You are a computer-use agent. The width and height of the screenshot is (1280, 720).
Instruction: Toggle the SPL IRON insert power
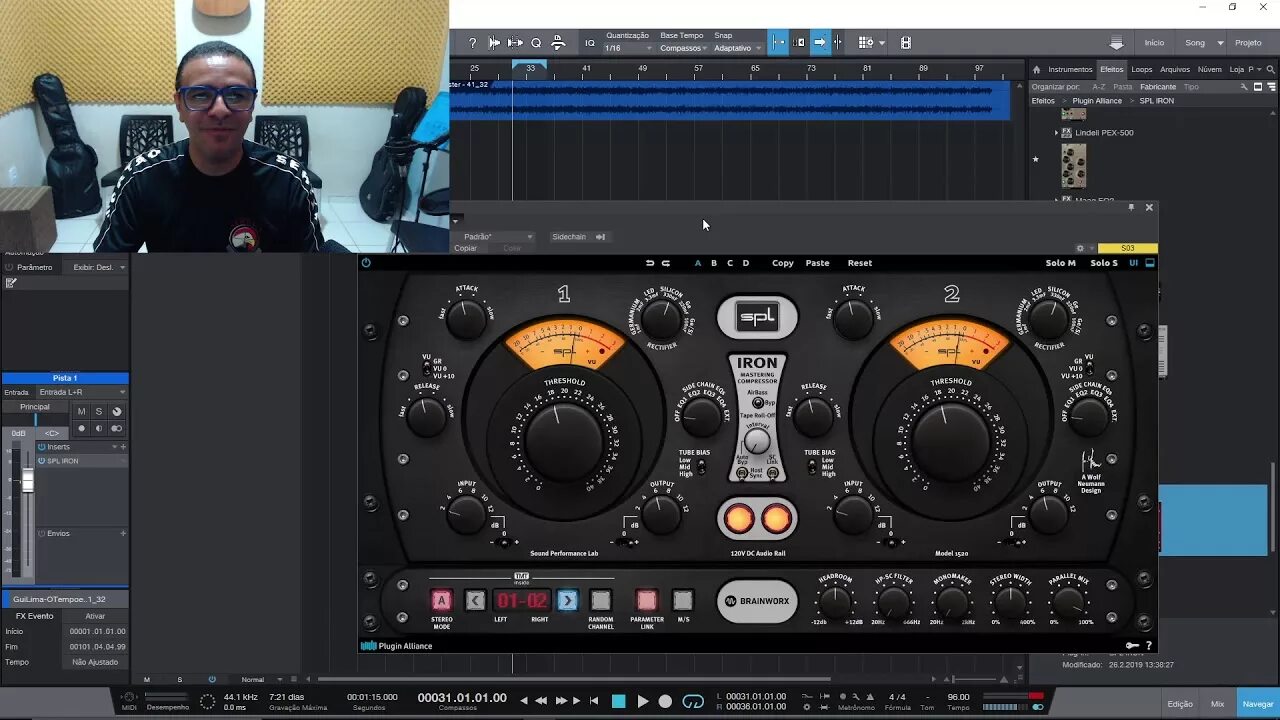click(41, 461)
